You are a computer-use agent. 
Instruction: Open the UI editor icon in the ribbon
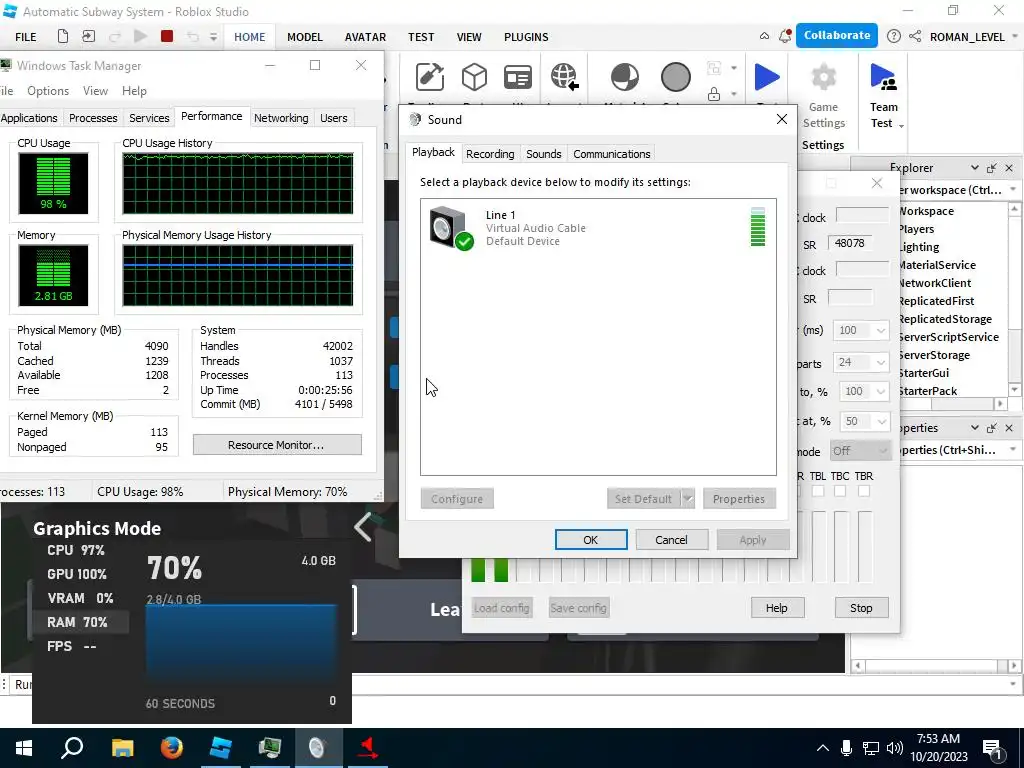pyautogui.click(x=518, y=77)
